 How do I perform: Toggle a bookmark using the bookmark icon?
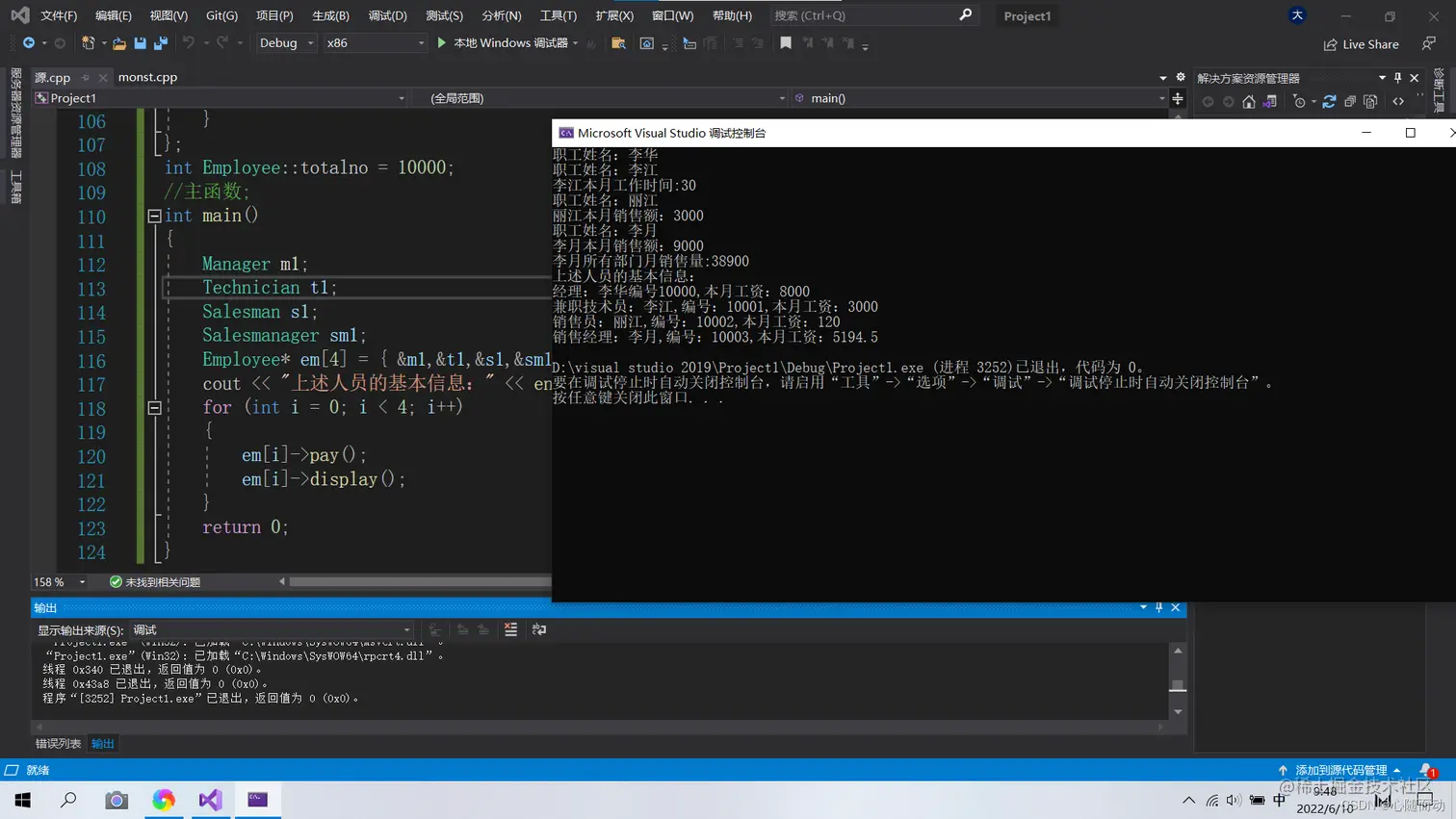tap(786, 43)
